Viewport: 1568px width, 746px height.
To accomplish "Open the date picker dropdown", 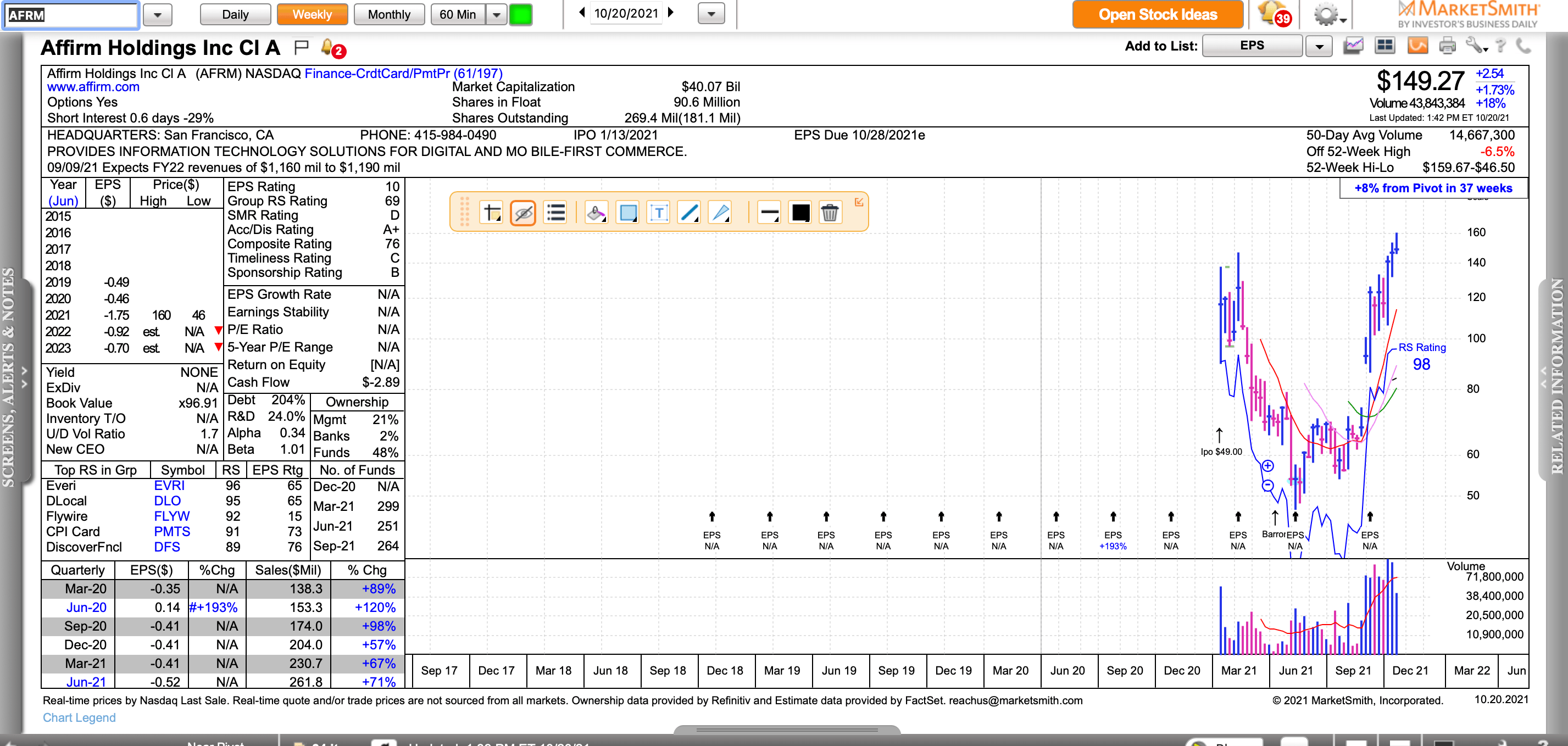I will [x=711, y=13].
